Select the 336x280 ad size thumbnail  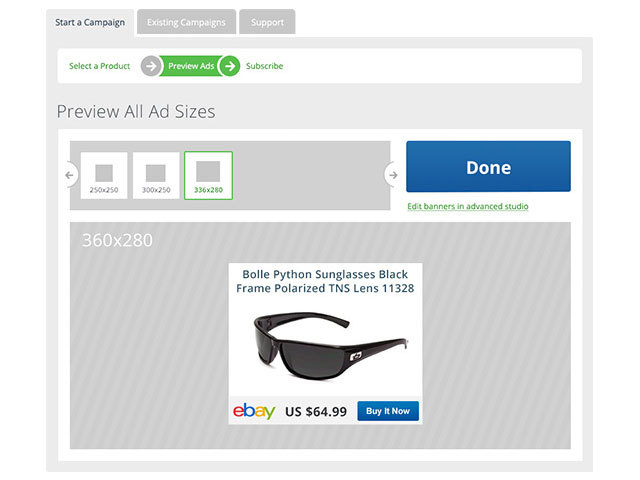(x=208, y=176)
